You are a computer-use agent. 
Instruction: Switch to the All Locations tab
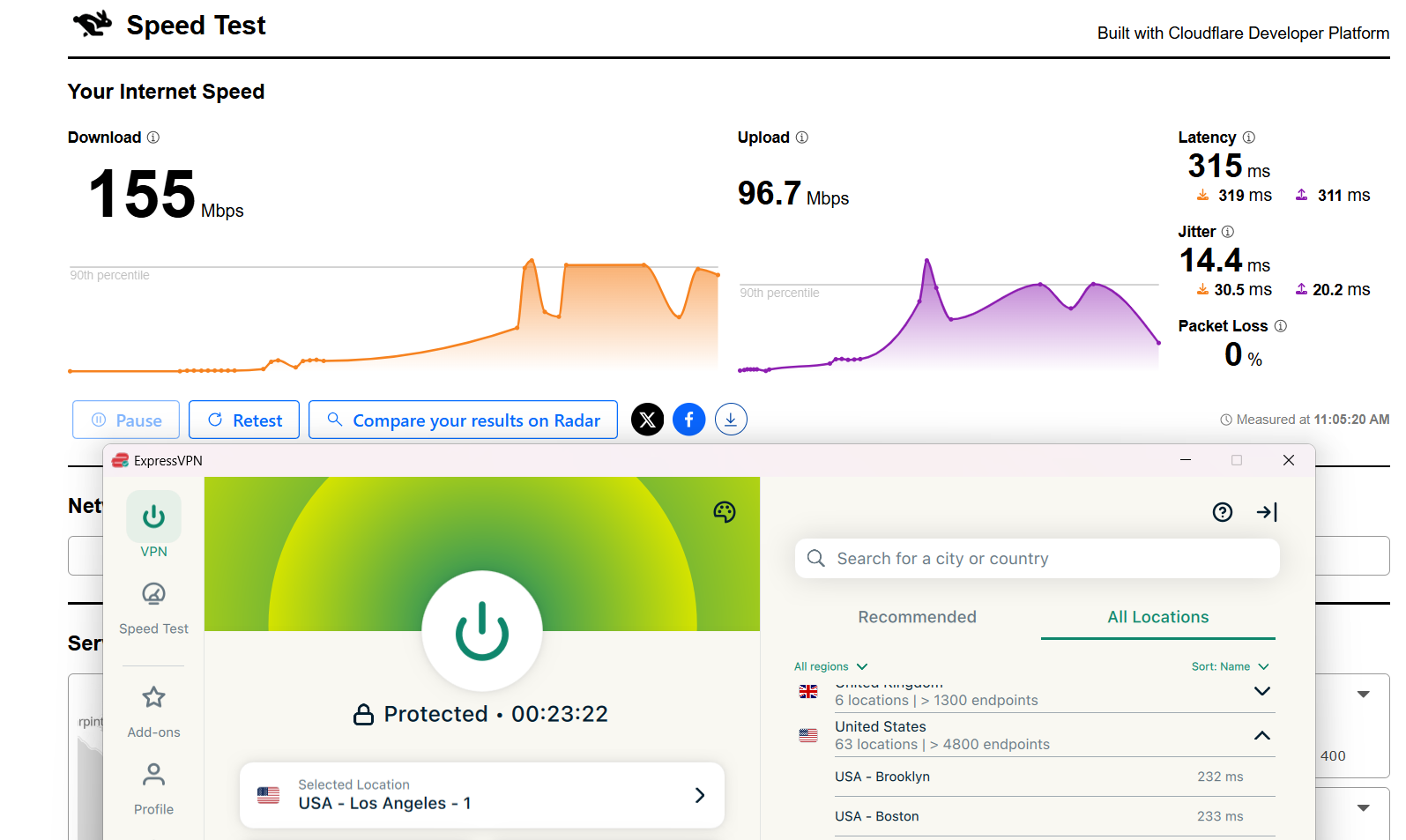1158,617
